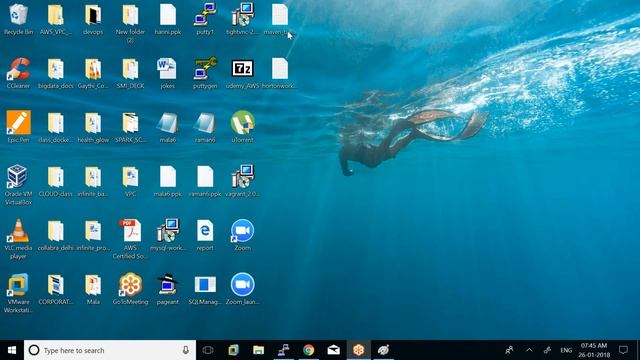Open the People icon in the taskbar

tap(509, 350)
